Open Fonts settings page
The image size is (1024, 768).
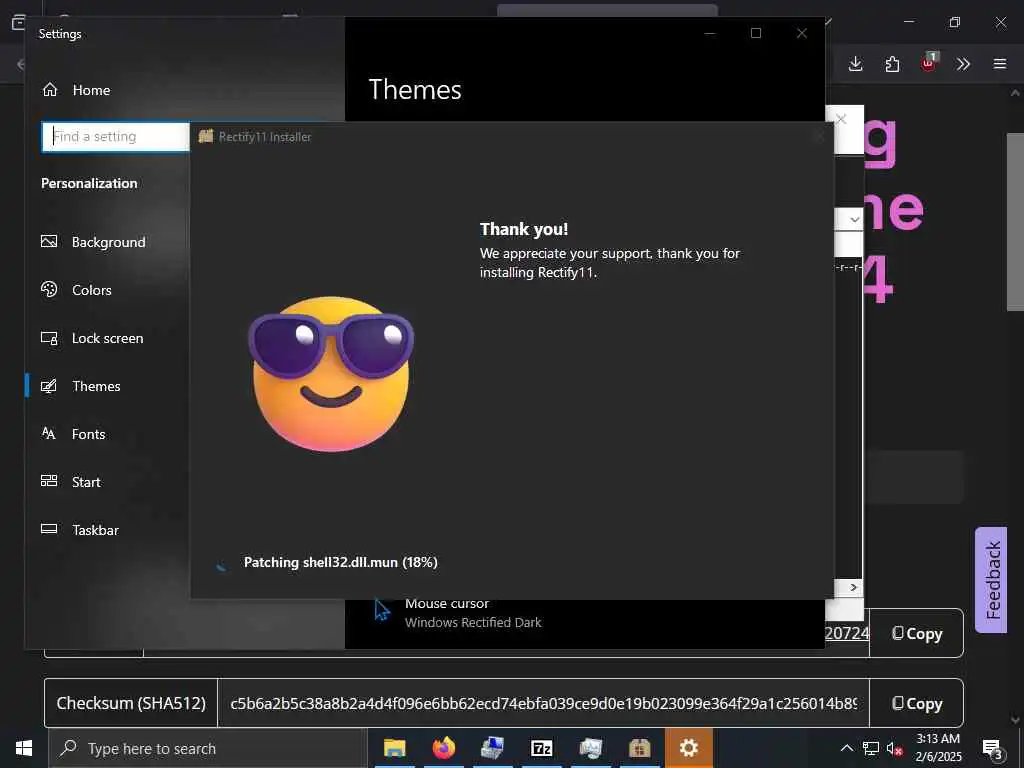coord(73,434)
